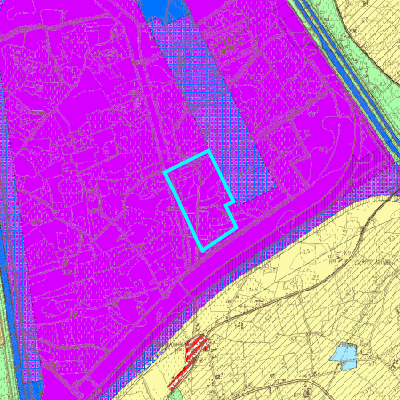The height and width of the screenshot is (400, 400).
Task: Click the yellow area in the top right corner
Action: (x=373, y=27)
